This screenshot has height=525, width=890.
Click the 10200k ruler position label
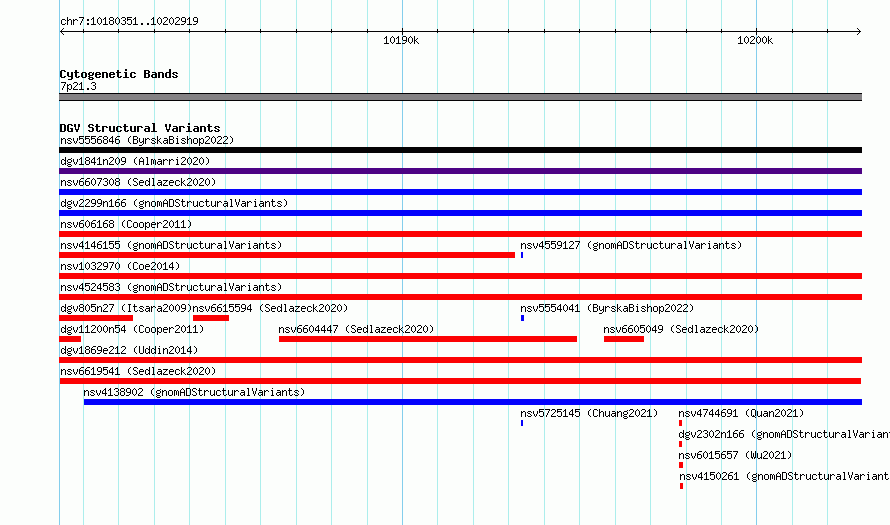coord(755,40)
